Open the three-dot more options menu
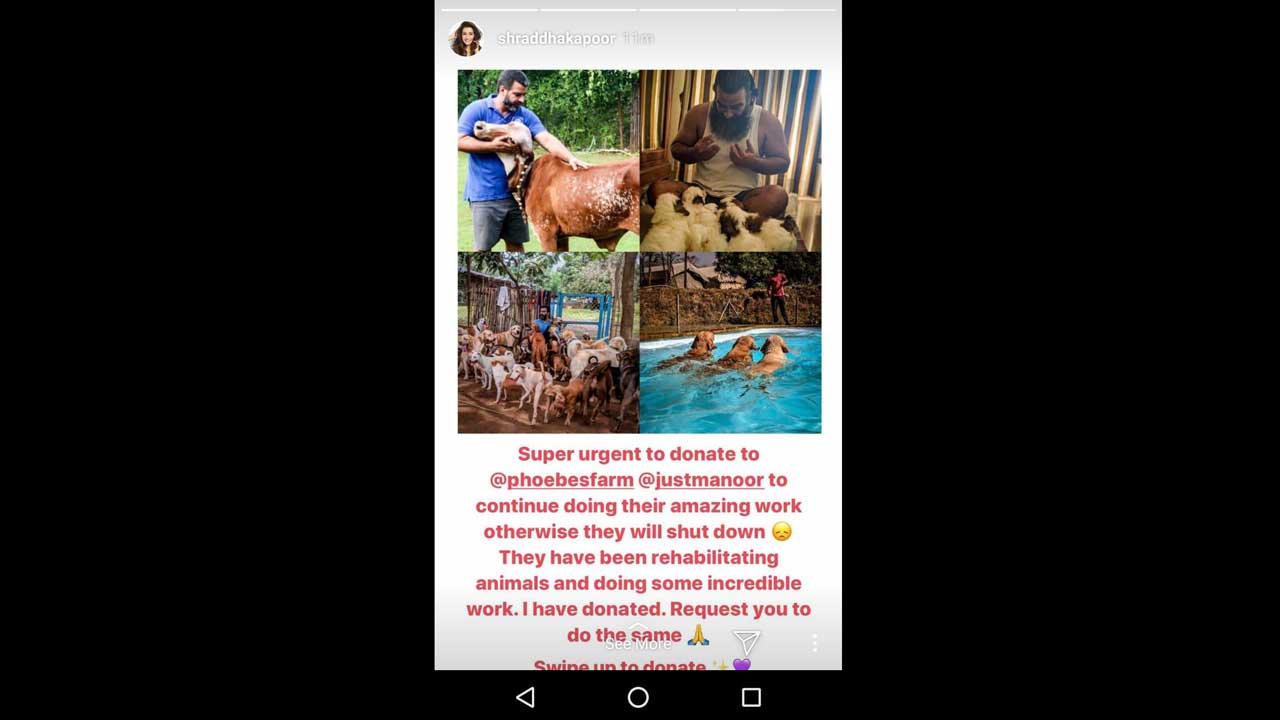1280x720 pixels. pos(815,642)
